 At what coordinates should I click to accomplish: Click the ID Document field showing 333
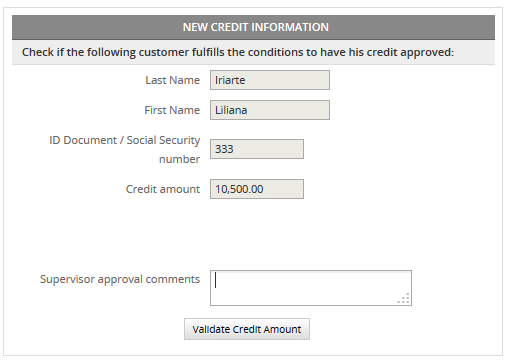(257, 149)
